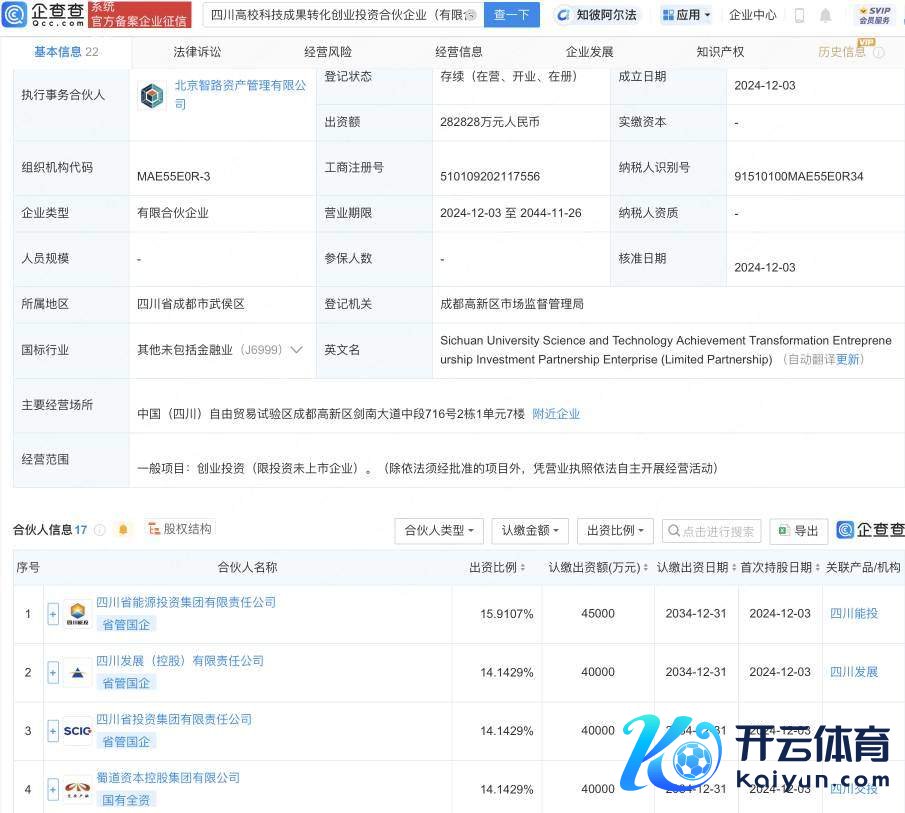Click the bell icon beside 合伙人信息

(x=123, y=530)
